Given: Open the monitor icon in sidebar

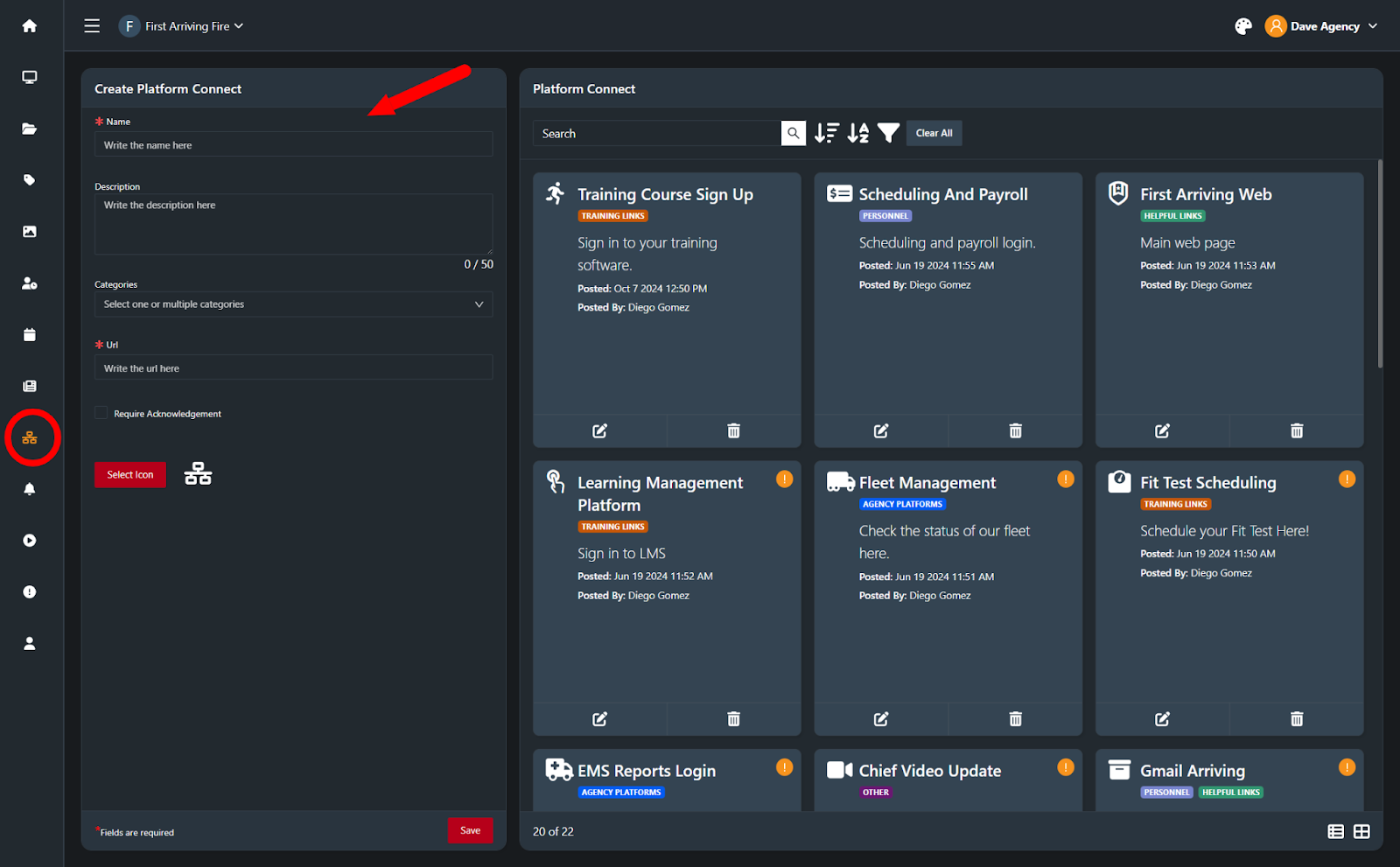Looking at the screenshot, I should (x=29, y=77).
